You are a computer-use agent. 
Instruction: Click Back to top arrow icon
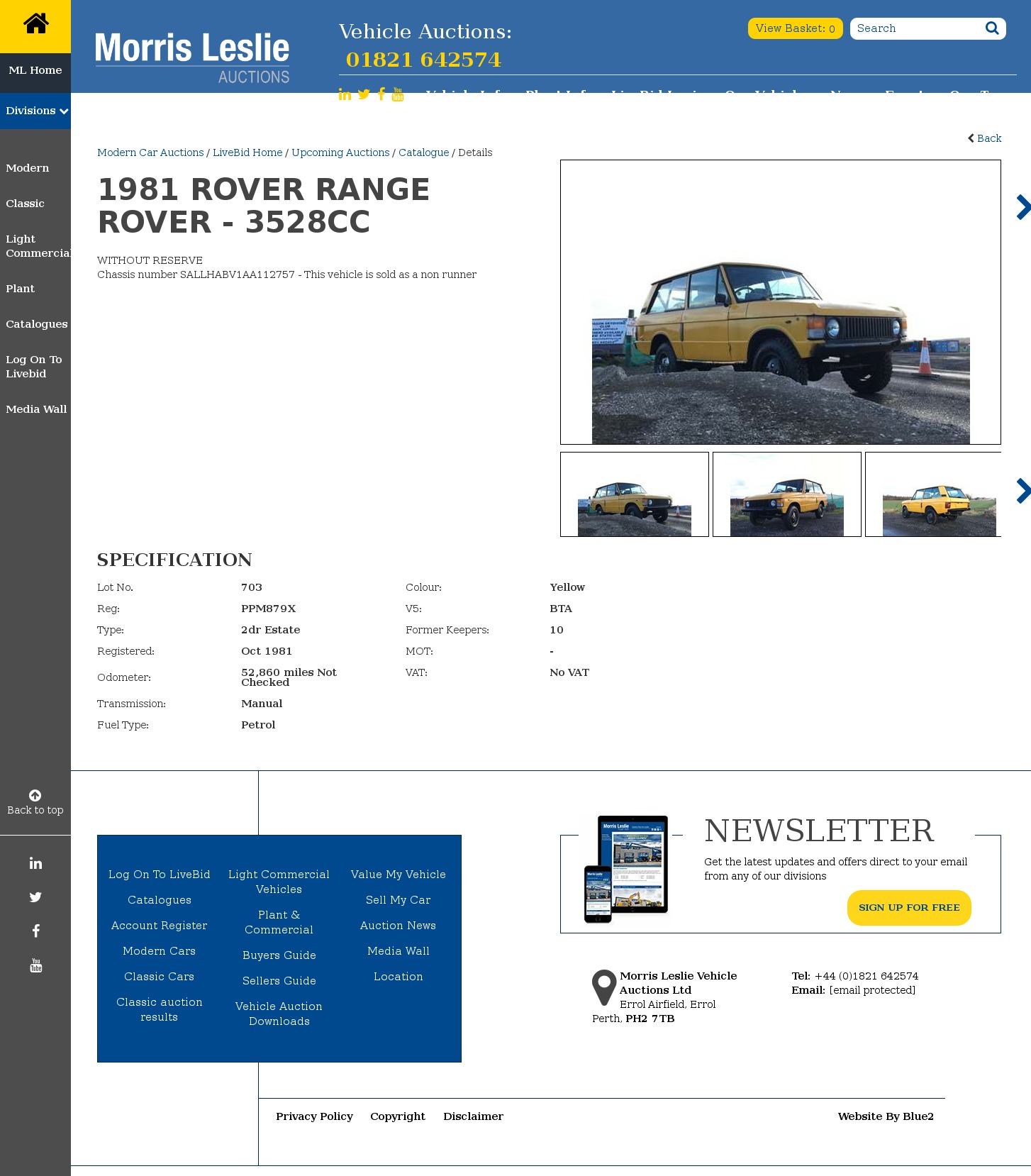[35, 795]
